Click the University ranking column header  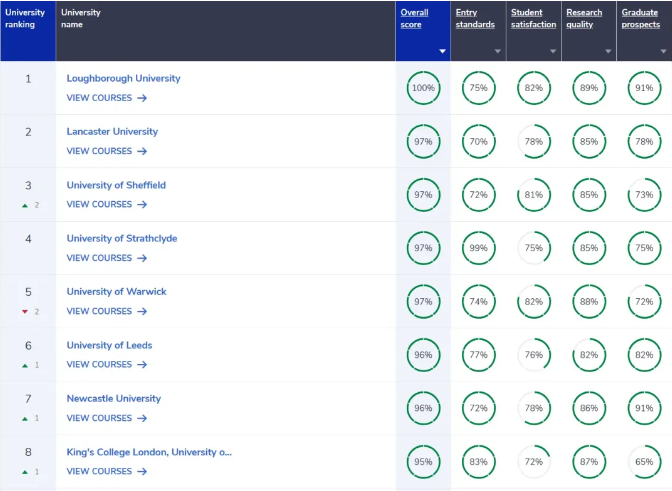28,31
